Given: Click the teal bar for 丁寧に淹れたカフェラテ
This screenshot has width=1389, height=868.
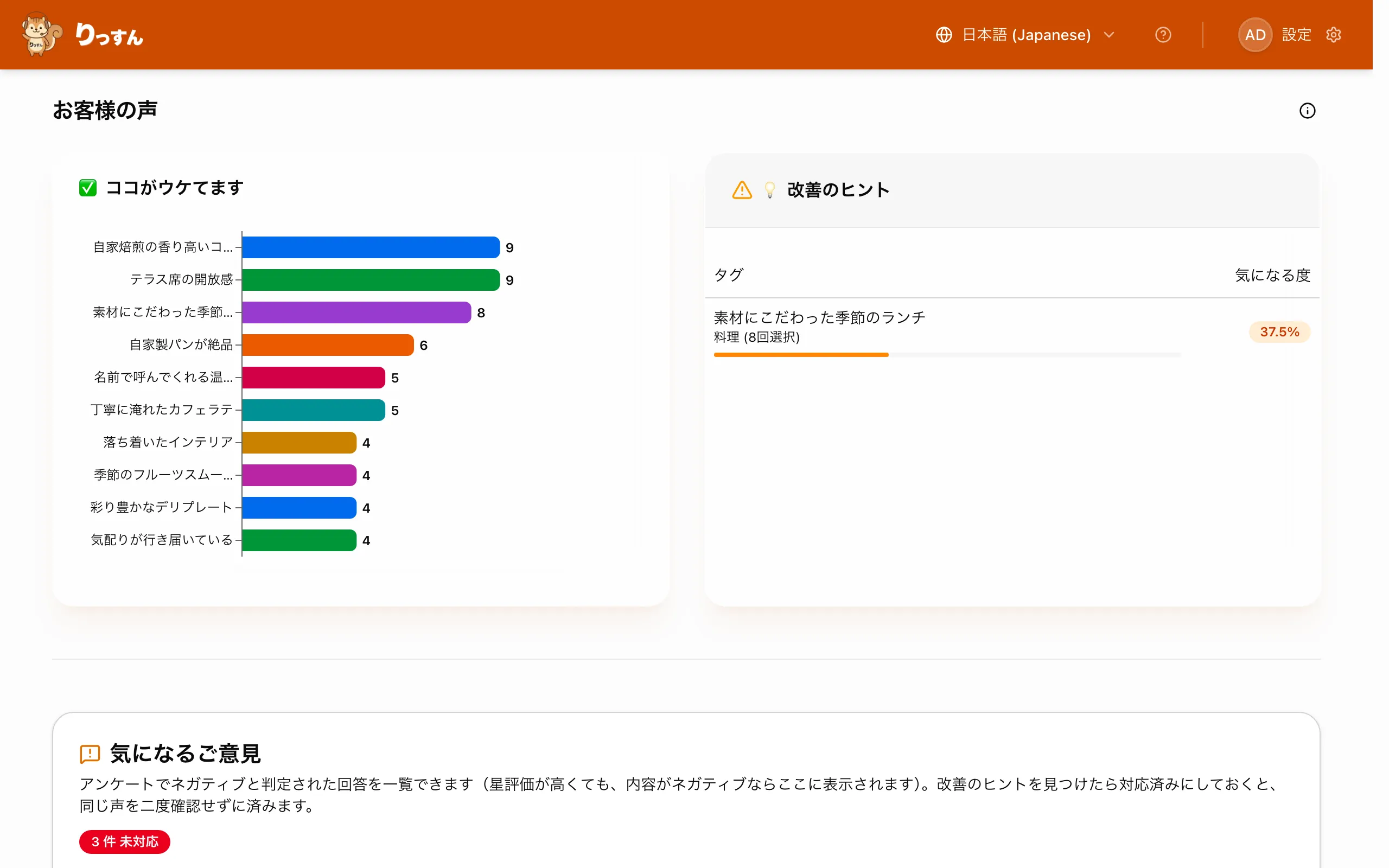Looking at the screenshot, I should click(314, 410).
